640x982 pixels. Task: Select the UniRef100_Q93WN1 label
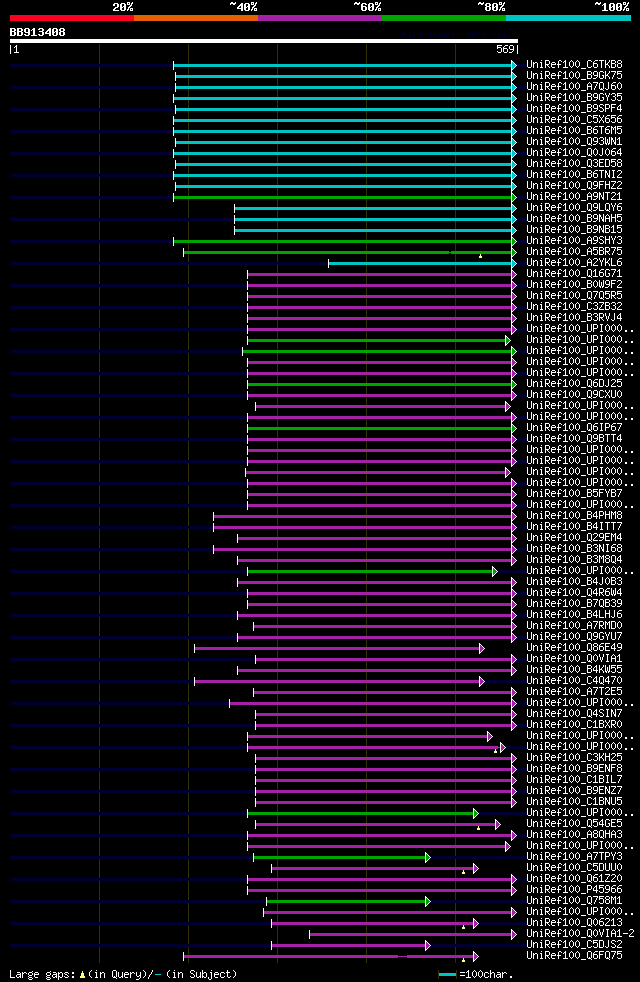(x=574, y=142)
